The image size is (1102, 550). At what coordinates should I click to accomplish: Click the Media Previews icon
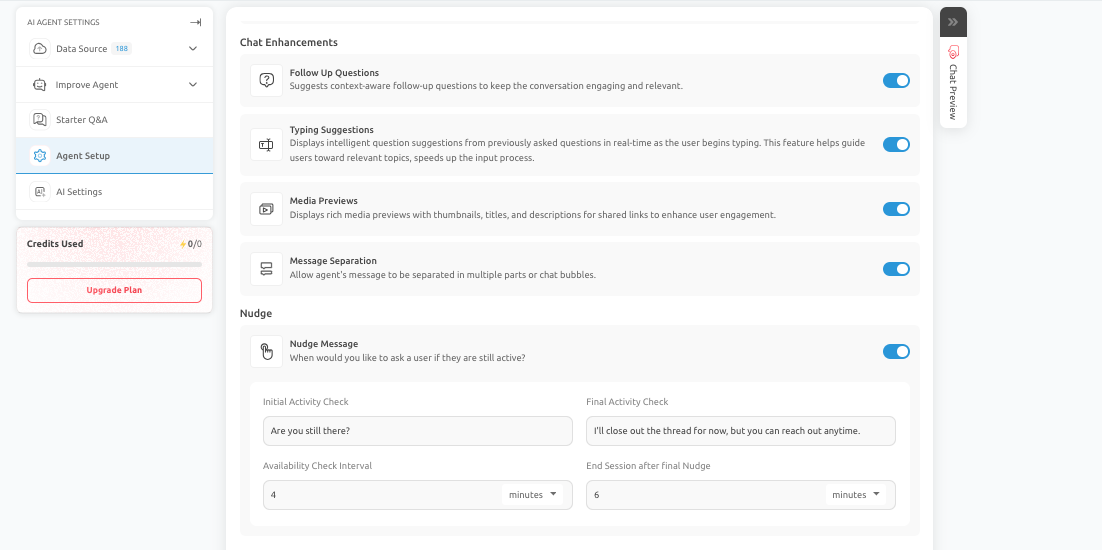266,209
